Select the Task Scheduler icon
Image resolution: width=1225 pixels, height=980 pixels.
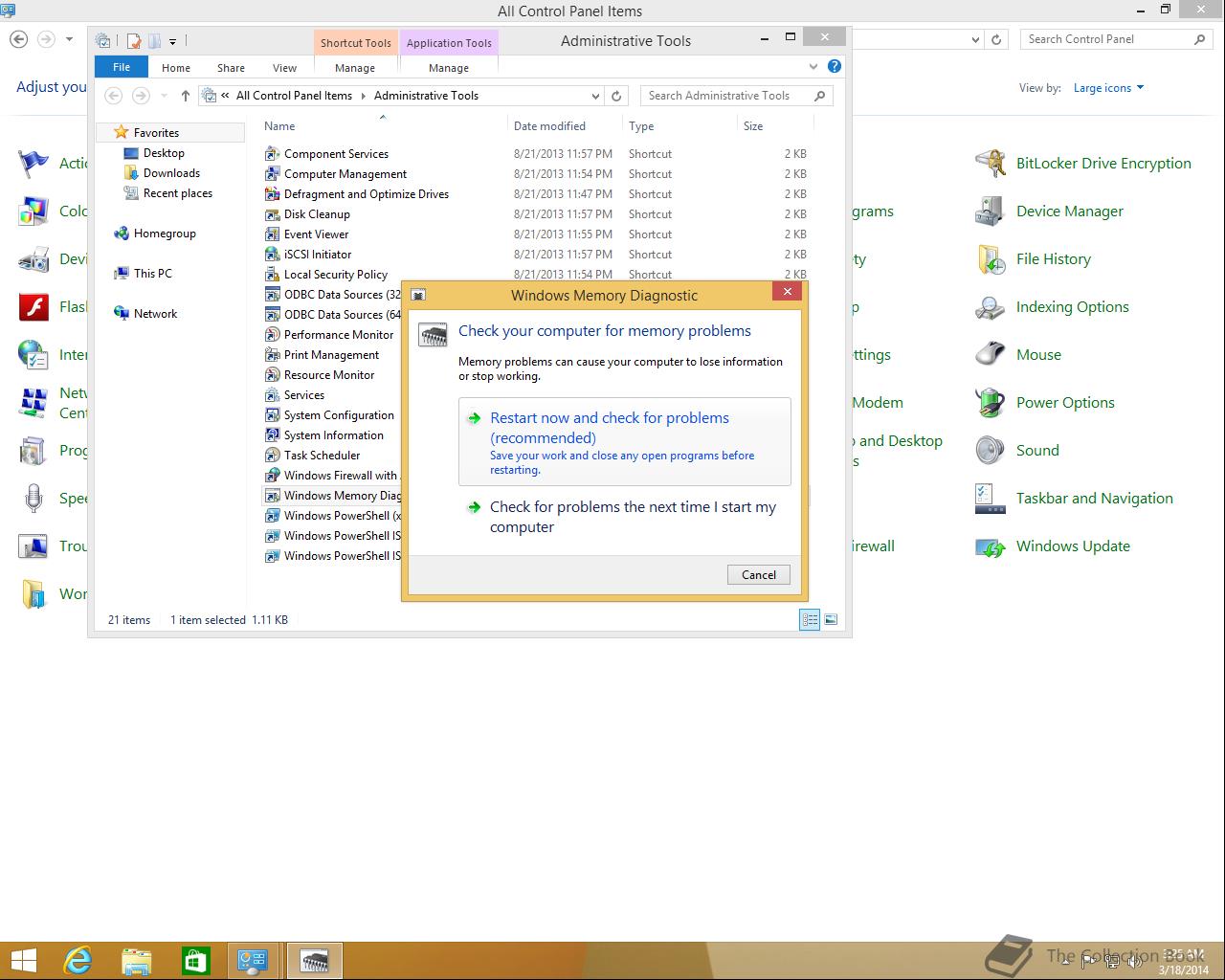[x=273, y=455]
